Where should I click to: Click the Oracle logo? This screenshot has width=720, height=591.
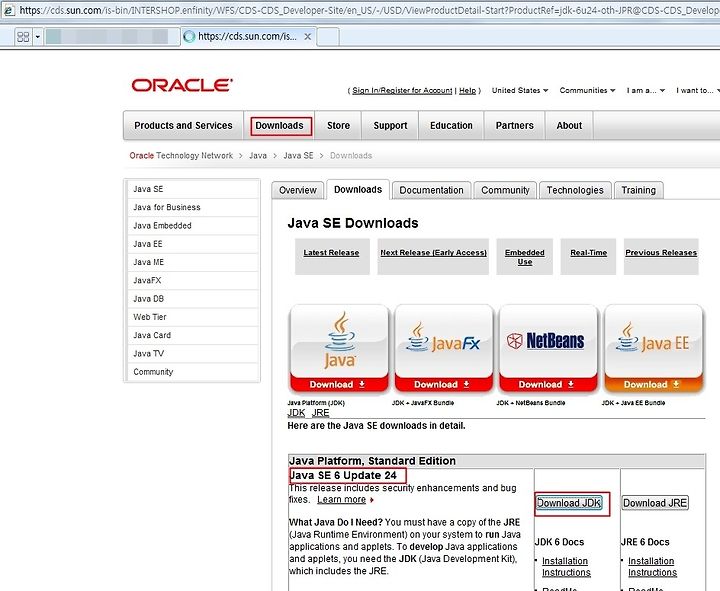[x=182, y=85]
